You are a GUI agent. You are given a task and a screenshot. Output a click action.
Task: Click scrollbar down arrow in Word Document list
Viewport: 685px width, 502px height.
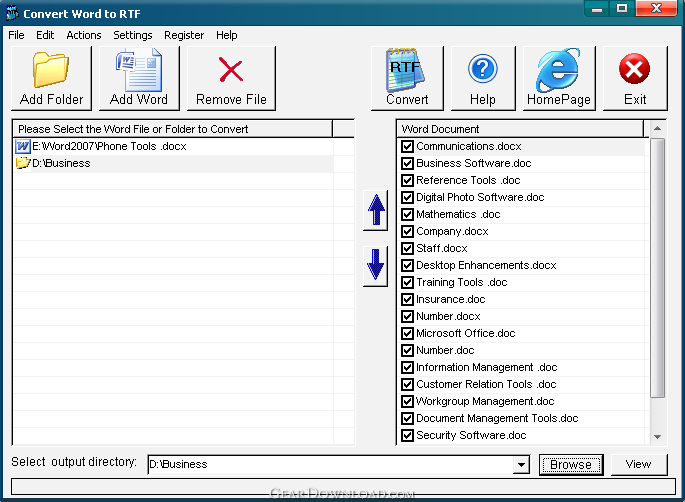point(657,436)
